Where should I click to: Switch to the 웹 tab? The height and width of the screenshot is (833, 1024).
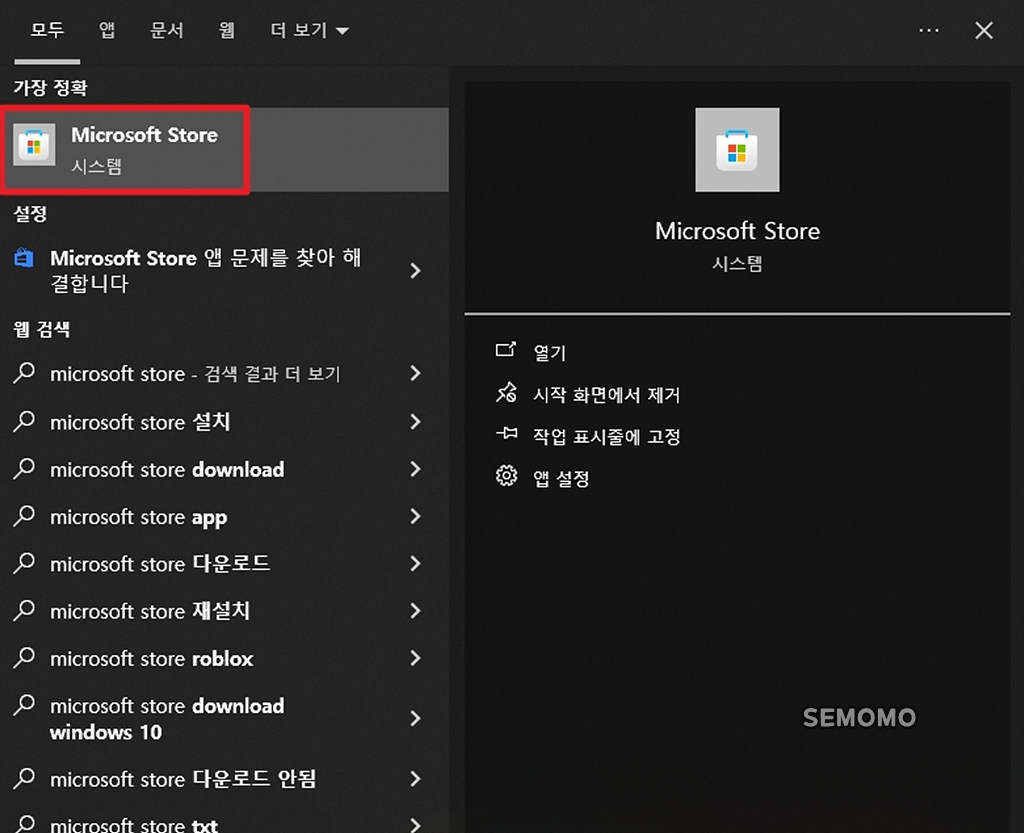(x=226, y=30)
